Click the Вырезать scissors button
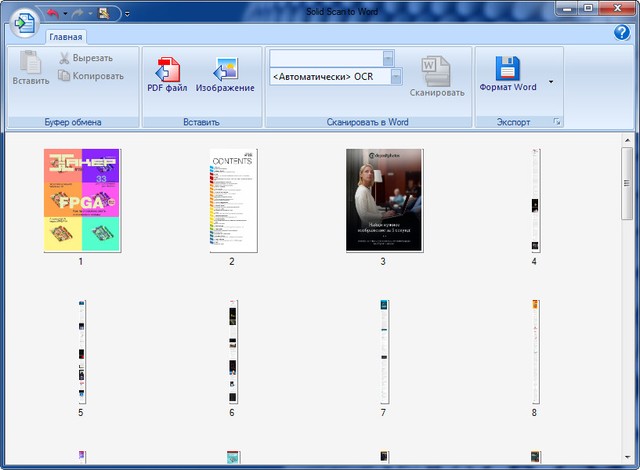Screen dimensions: 640x470 [85, 58]
